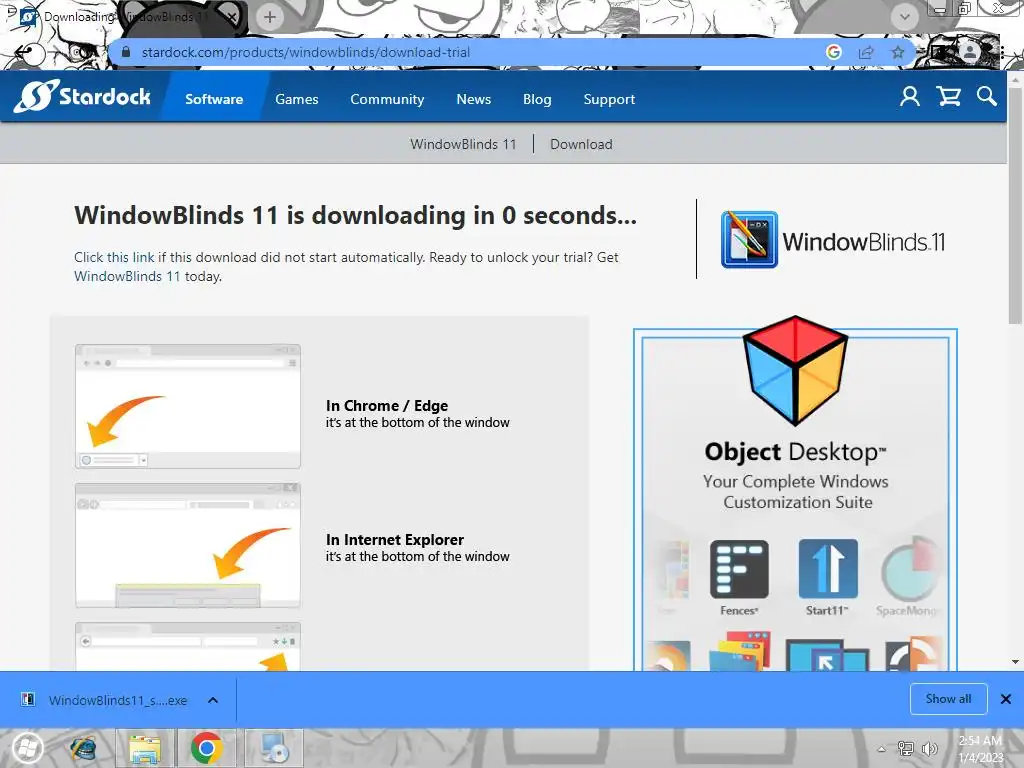The image size is (1024, 768).
Task: Click the Google icon in address bar
Action: [833, 52]
